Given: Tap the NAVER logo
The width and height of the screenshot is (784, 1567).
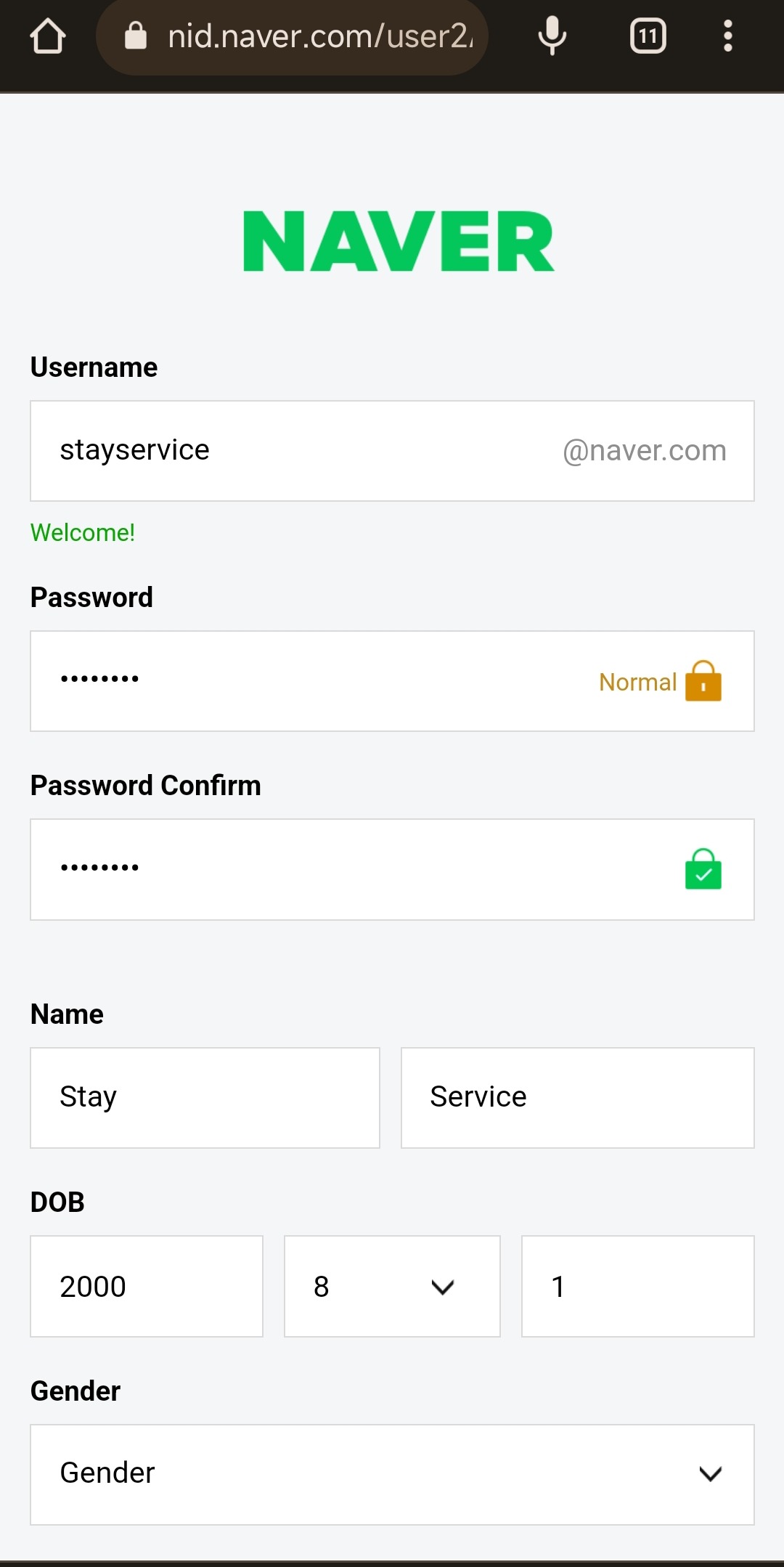Looking at the screenshot, I should coord(399,242).
